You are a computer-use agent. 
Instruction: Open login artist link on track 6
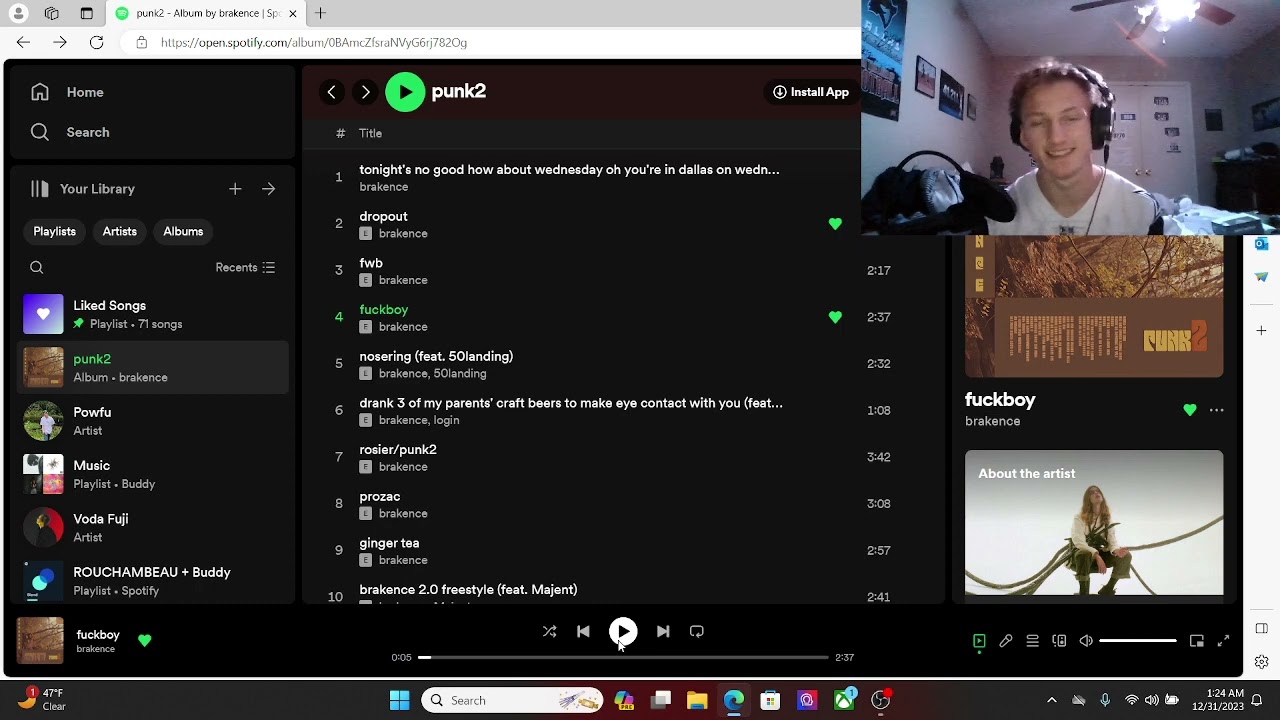coord(446,420)
